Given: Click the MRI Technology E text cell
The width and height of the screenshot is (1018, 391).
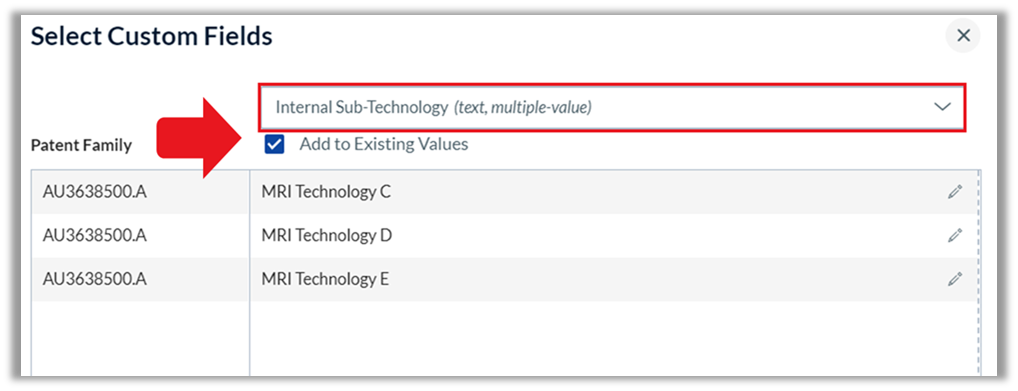Looking at the screenshot, I should [325, 279].
